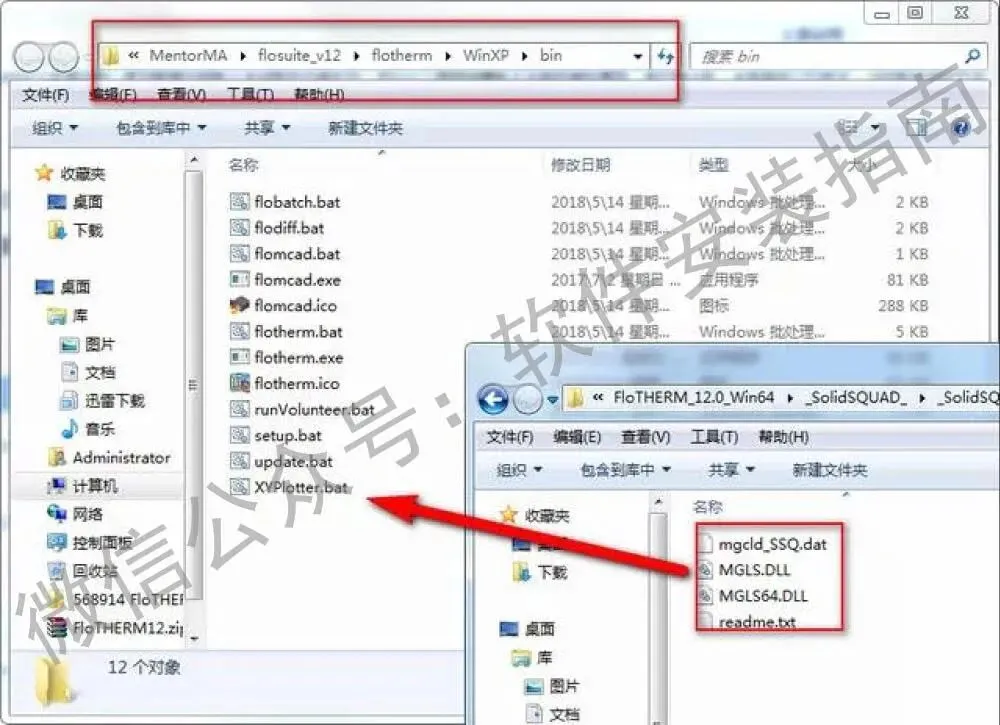Open 包含到库中 dropdown in SolidSQUAD window
1000x725 pixels.
626,470
